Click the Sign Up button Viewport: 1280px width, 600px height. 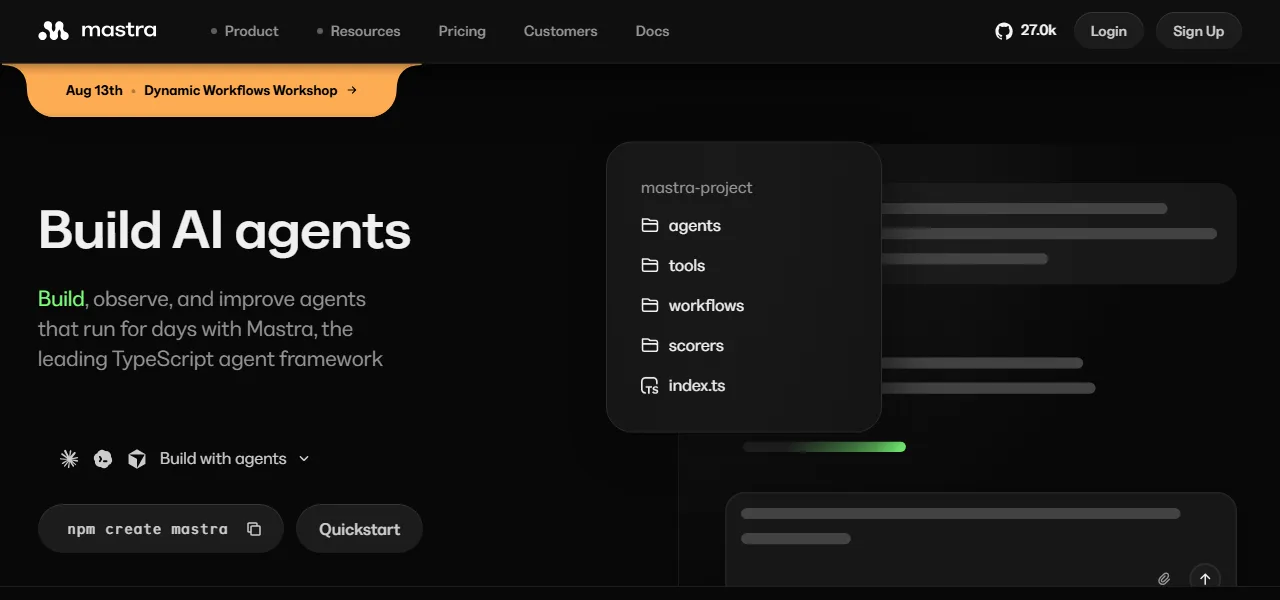pos(1198,31)
